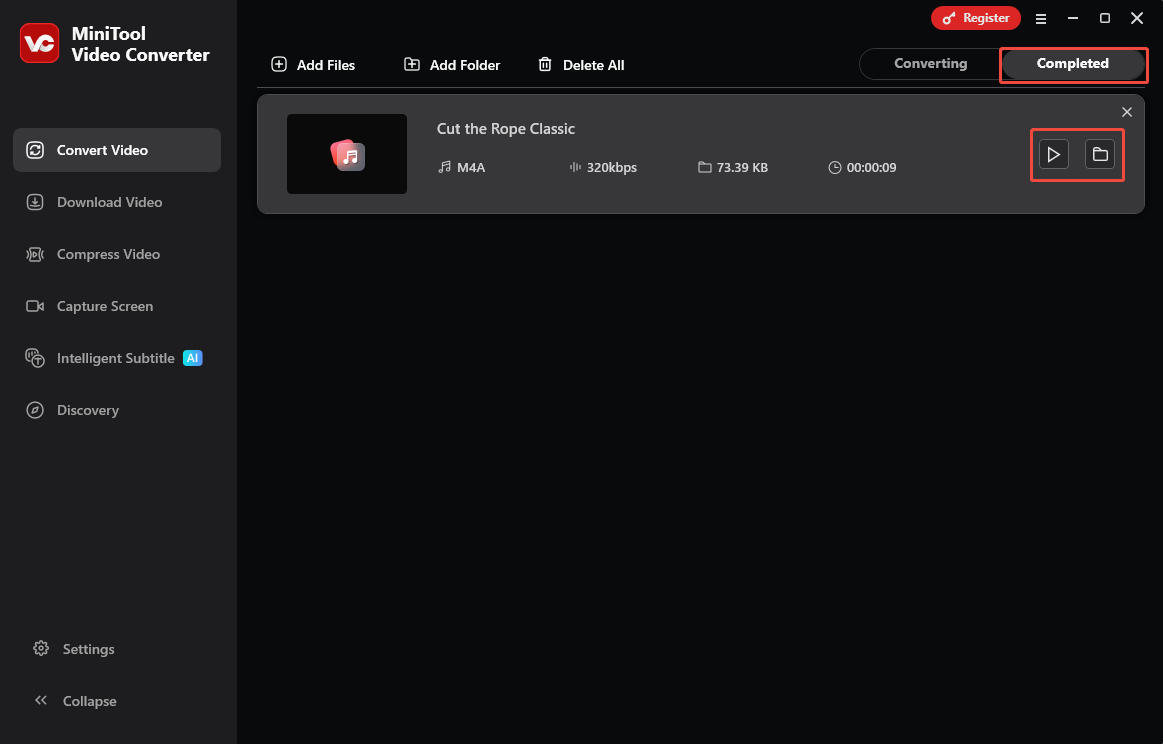
Task: Play the converted Cut the Rope Classic file
Action: click(x=1052, y=154)
